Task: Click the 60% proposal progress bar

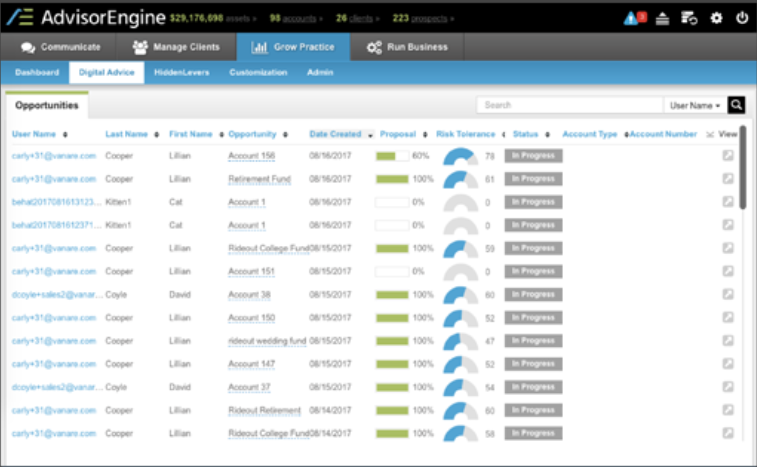Action: pyautogui.click(x=392, y=156)
